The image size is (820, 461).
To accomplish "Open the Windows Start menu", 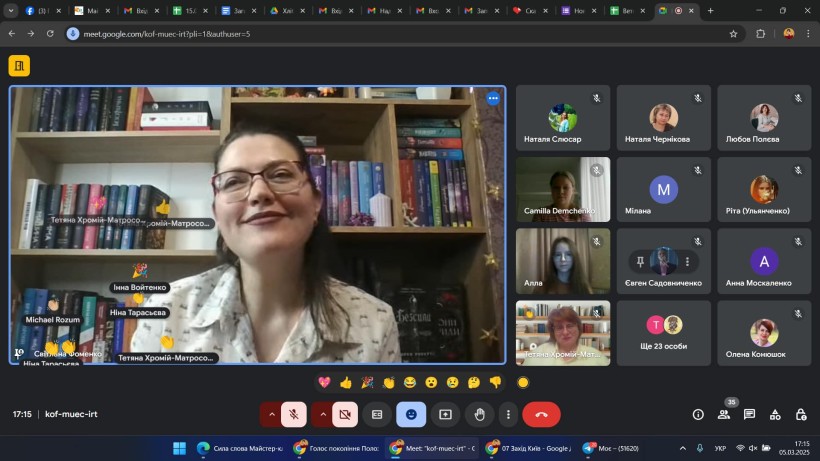I will point(179,448).
